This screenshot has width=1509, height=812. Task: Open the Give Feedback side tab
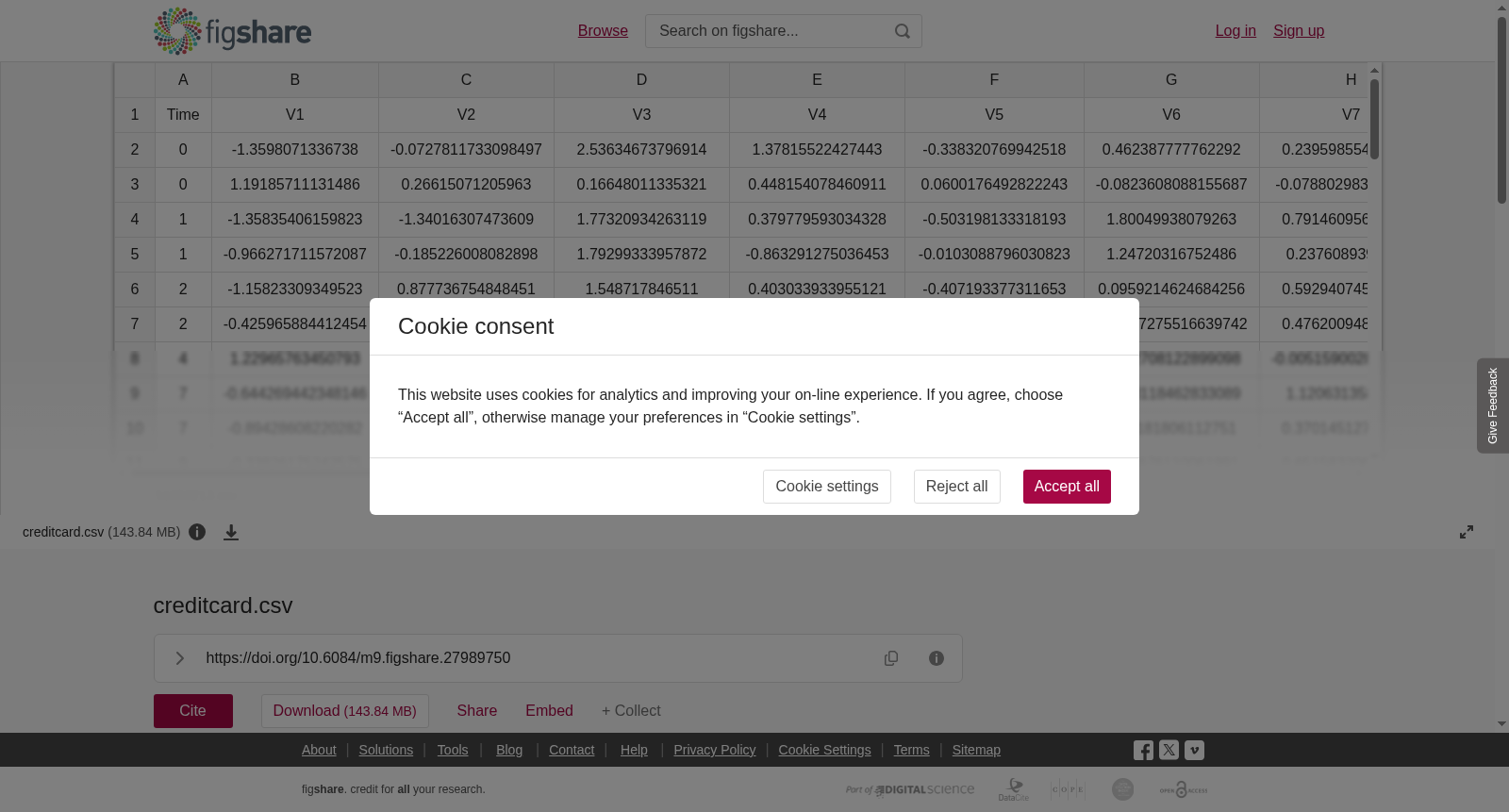[1493, 406]
